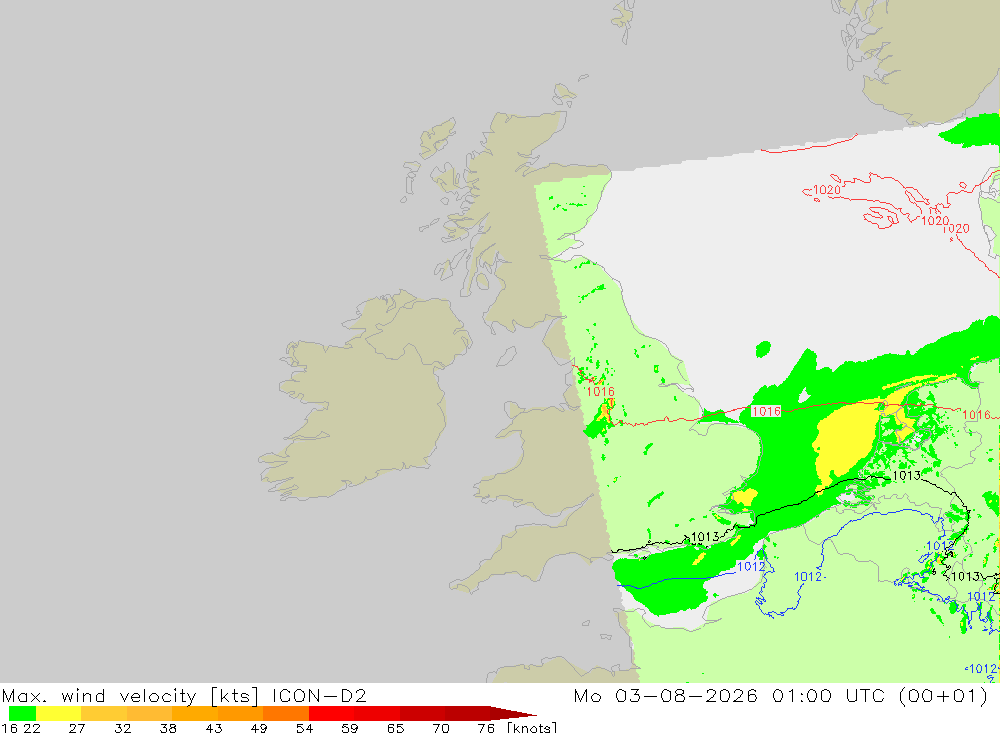Click the legend value label "27"
Image resolution: width=1000 pixels, height=733 pixels.
tap(77, 728)
